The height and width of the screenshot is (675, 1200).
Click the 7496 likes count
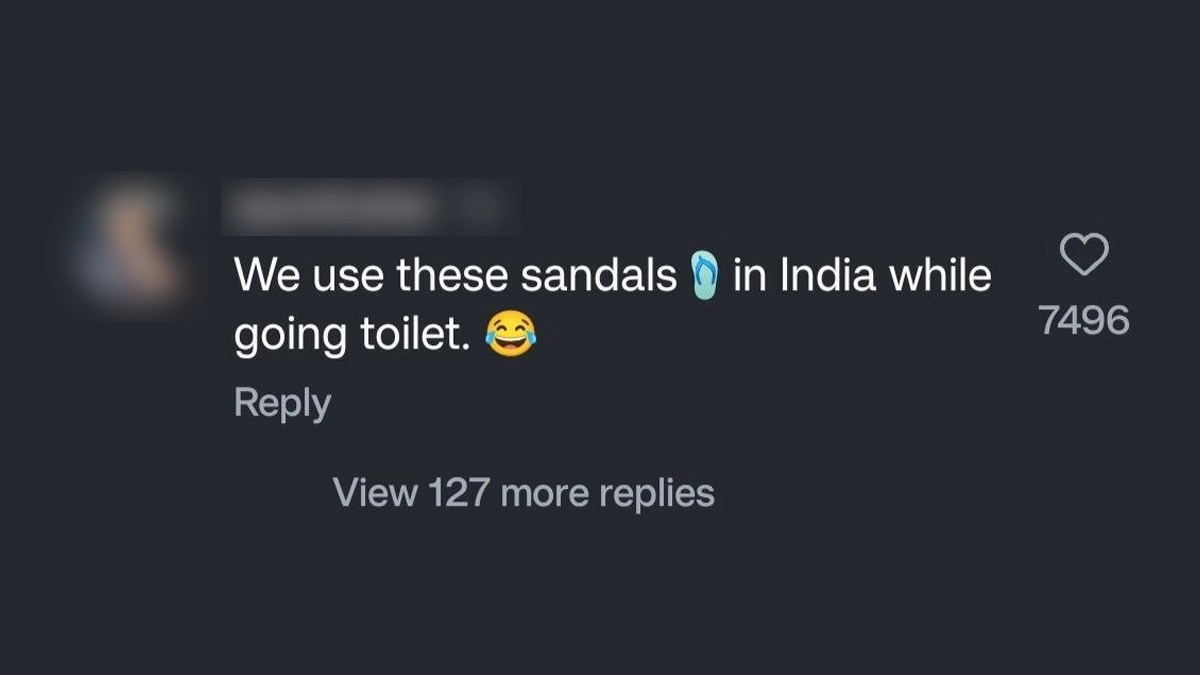click(1084, 320)
